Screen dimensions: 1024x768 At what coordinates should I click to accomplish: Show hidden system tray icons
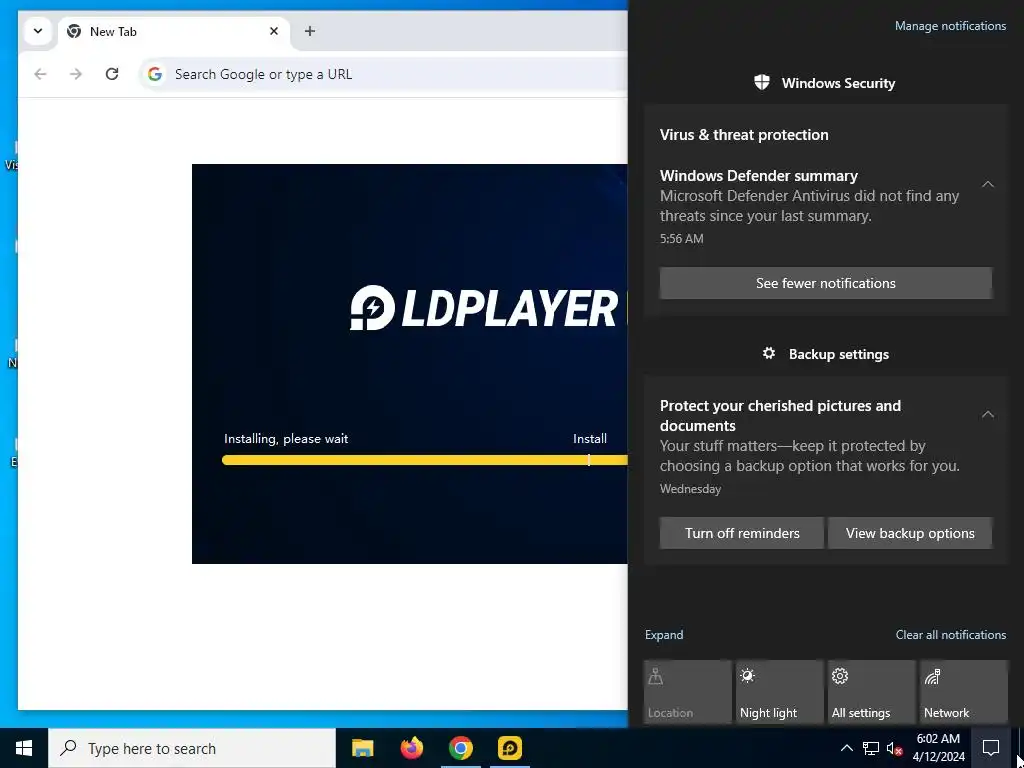(846, 748)
